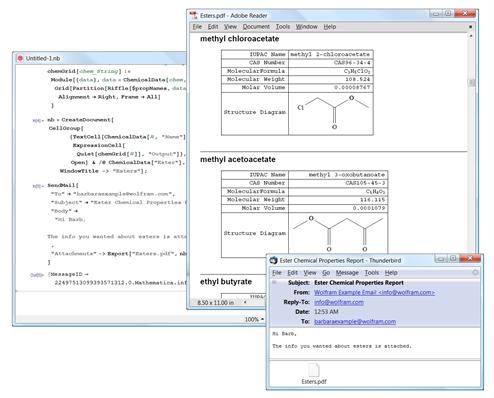Click the Mathematica notebook icon beside Untitled-1.nb

[x=20, y=58]
